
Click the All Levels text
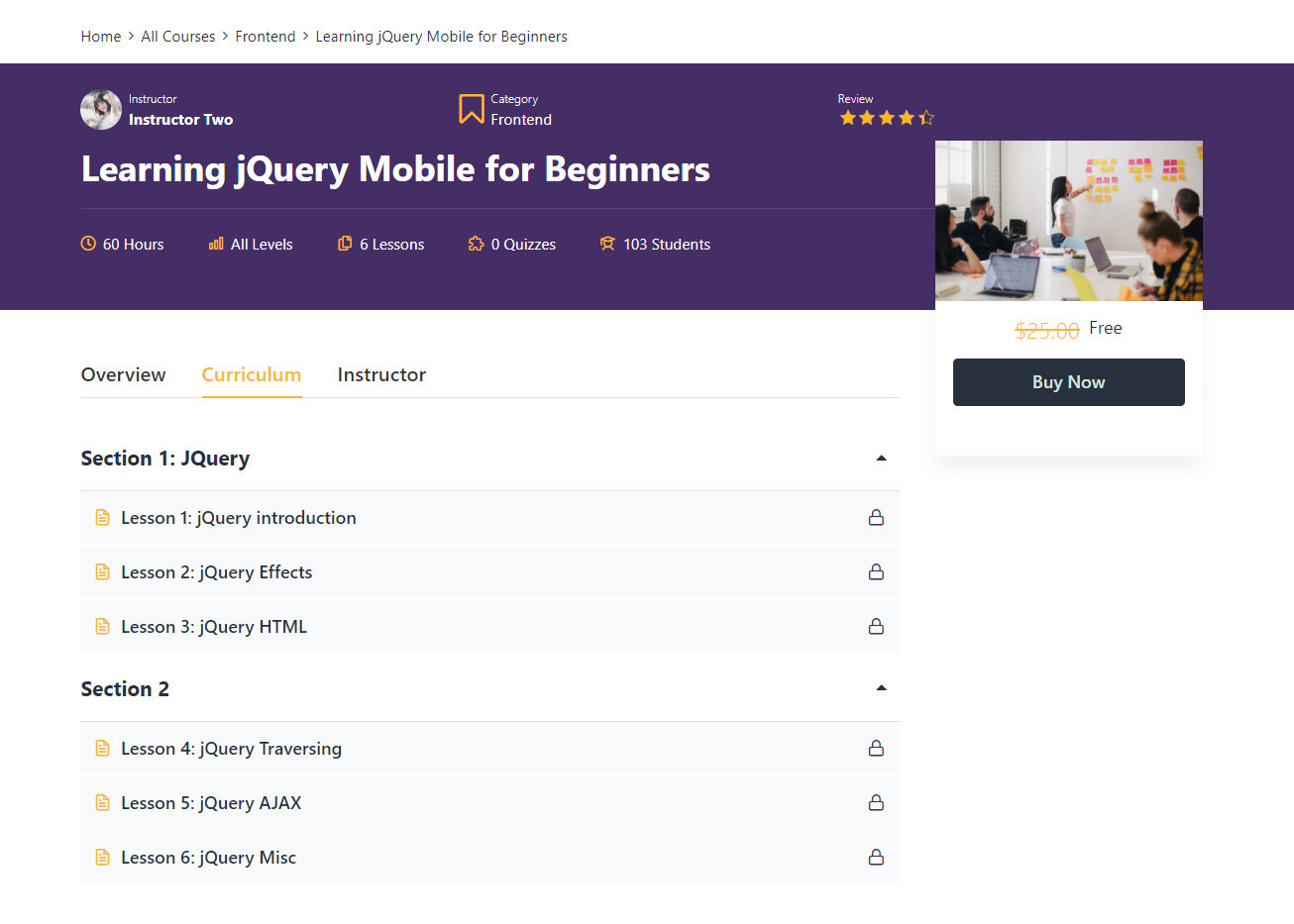[262, 245]
